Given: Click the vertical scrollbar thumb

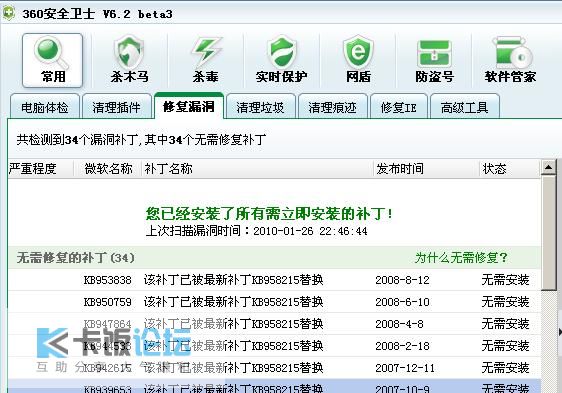Looking at the screenshot, I should tap(548, 232).
